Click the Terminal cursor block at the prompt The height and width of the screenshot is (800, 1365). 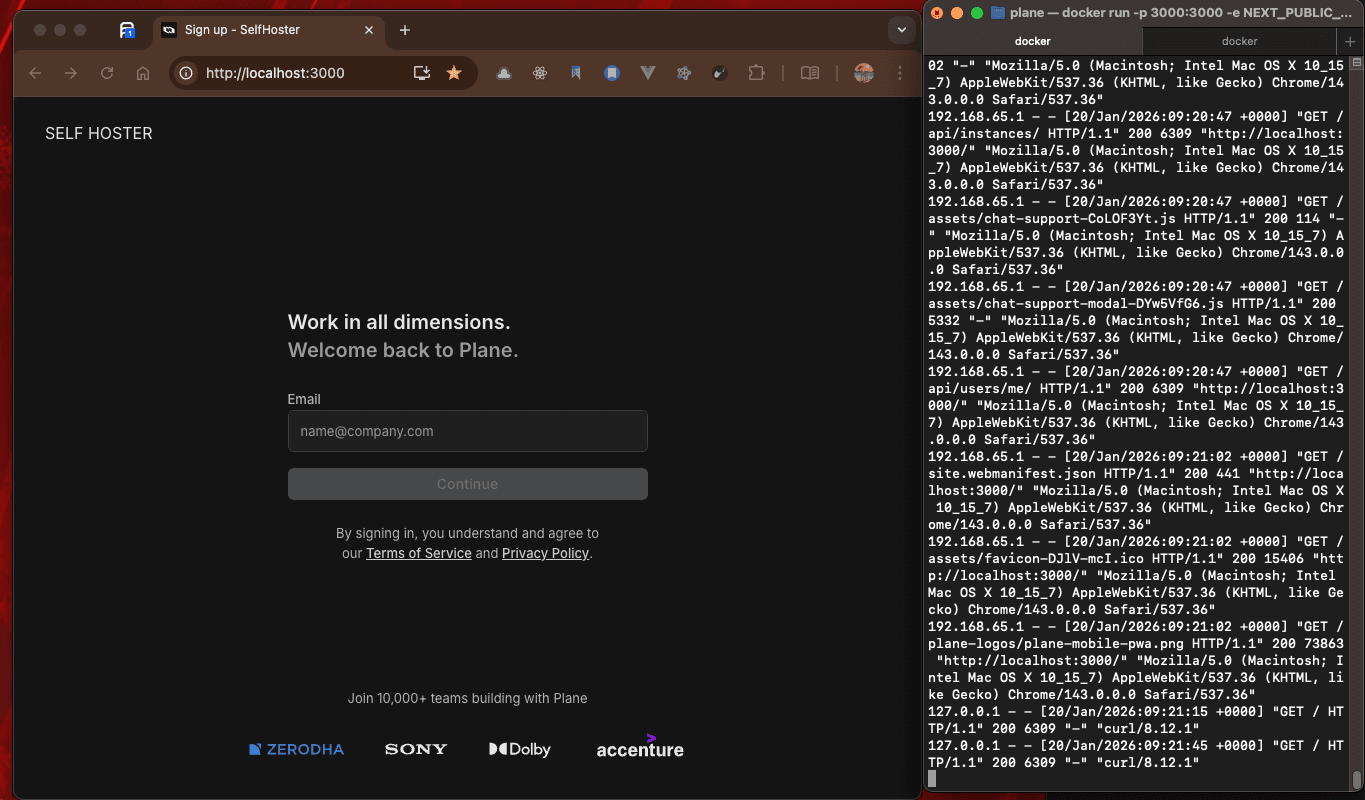click(932, 779)
